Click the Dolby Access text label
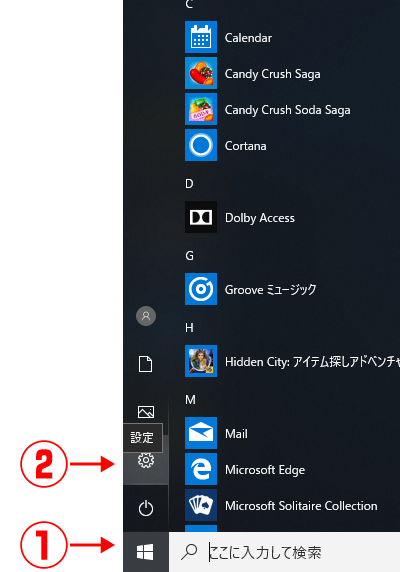The height and width of the screenshot is (572, 400). 260,218
